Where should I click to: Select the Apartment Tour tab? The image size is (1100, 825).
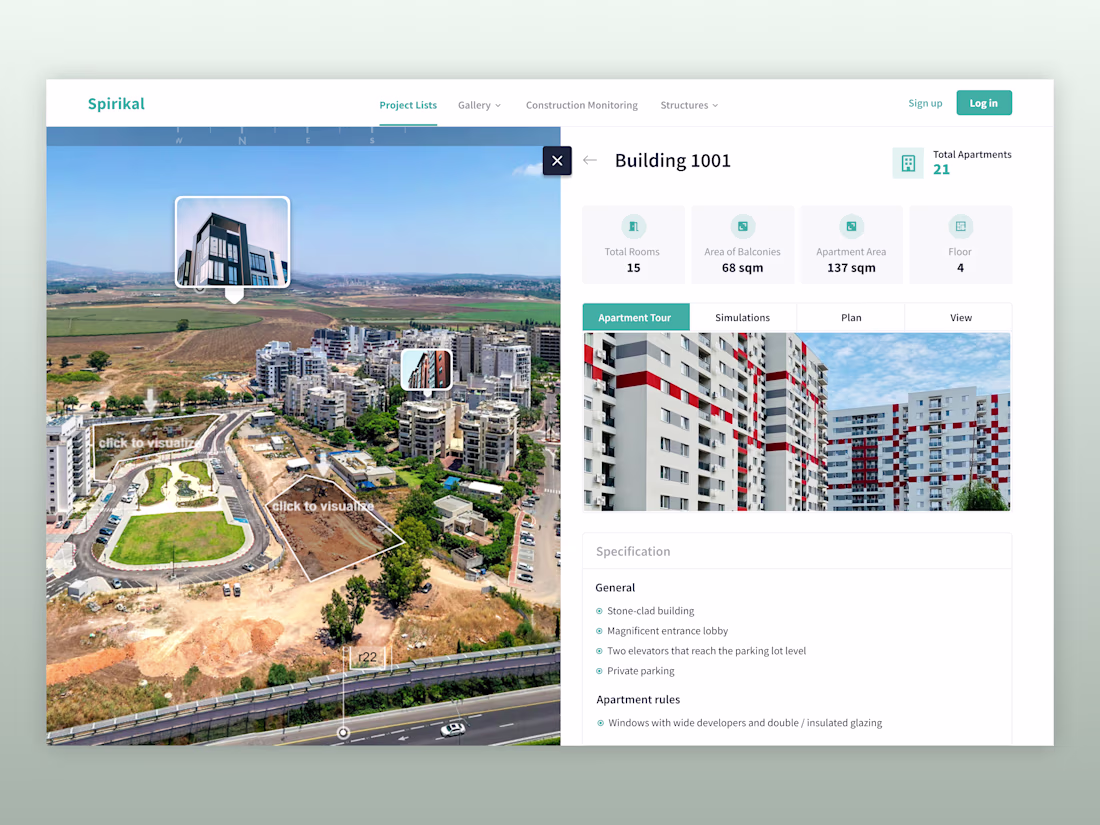point(636,317)
